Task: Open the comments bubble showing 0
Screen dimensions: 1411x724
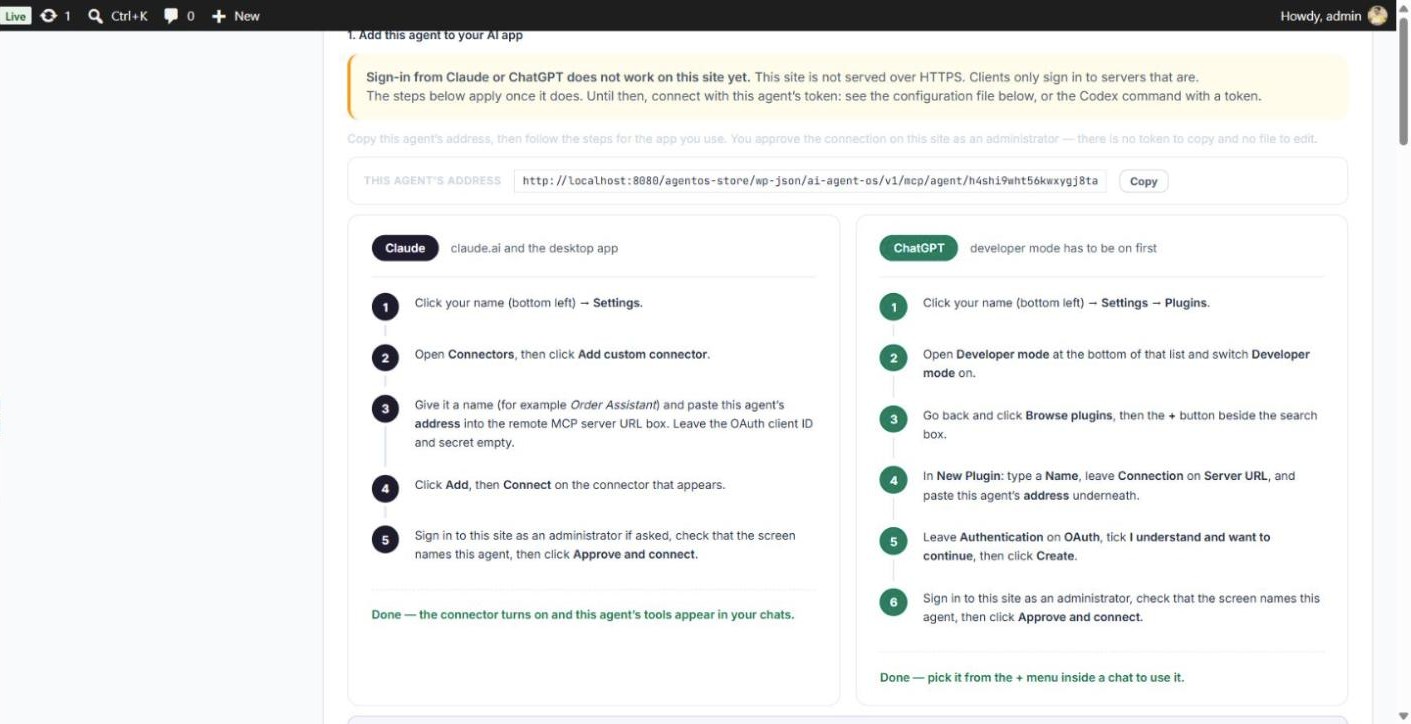Action: click(179, 16)
